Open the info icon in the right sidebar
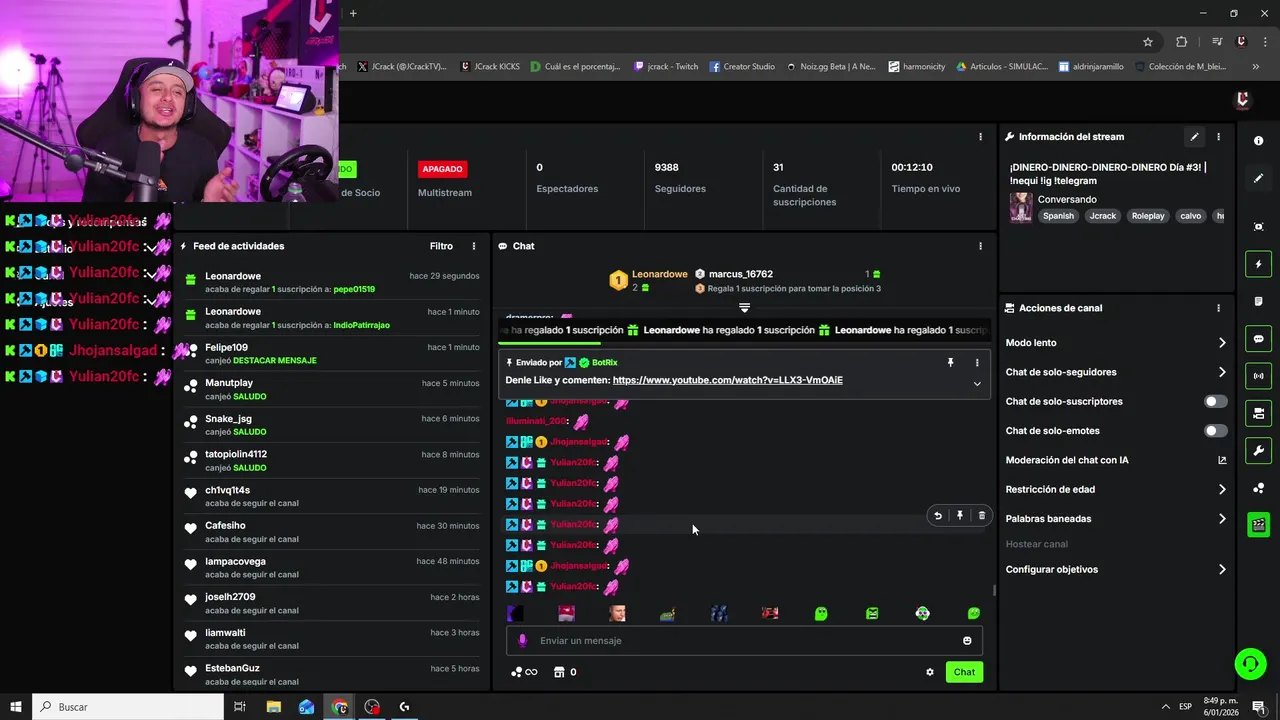The image size is (1280, 720). (x=1258, y=141)
